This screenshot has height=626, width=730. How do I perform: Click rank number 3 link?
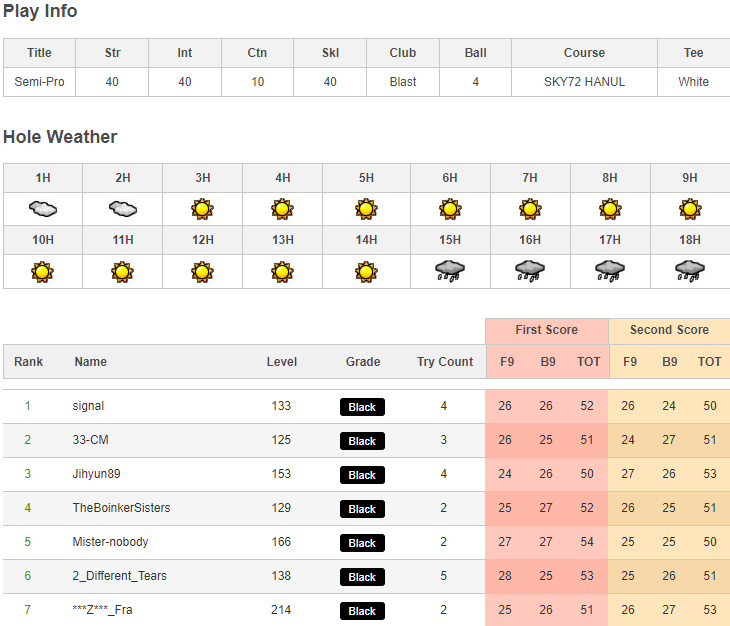(28, 474)
